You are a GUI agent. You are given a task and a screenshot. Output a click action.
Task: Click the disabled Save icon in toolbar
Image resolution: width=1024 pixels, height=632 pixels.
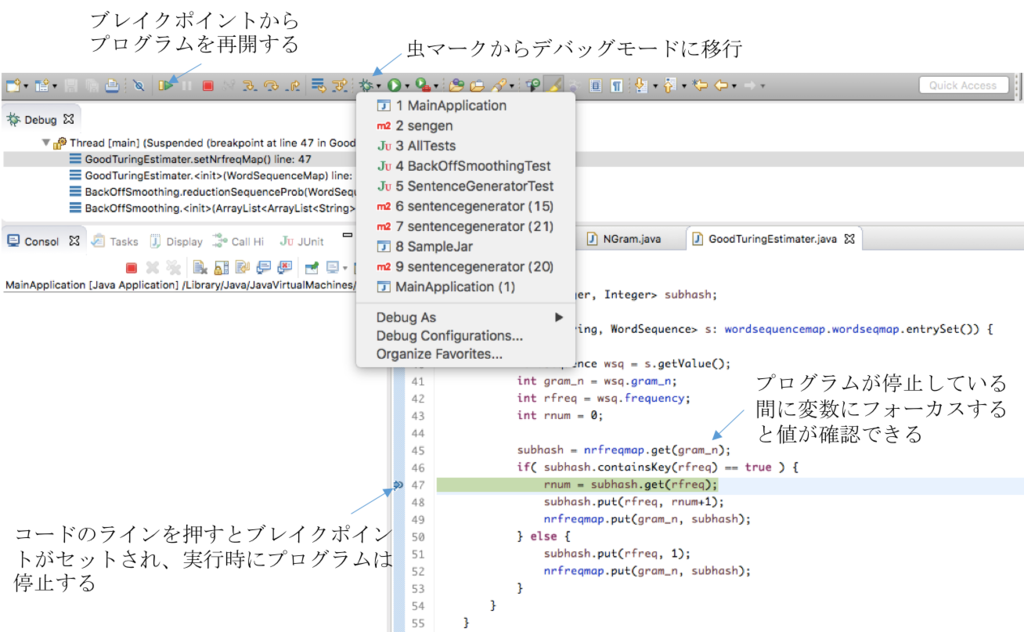71,86
